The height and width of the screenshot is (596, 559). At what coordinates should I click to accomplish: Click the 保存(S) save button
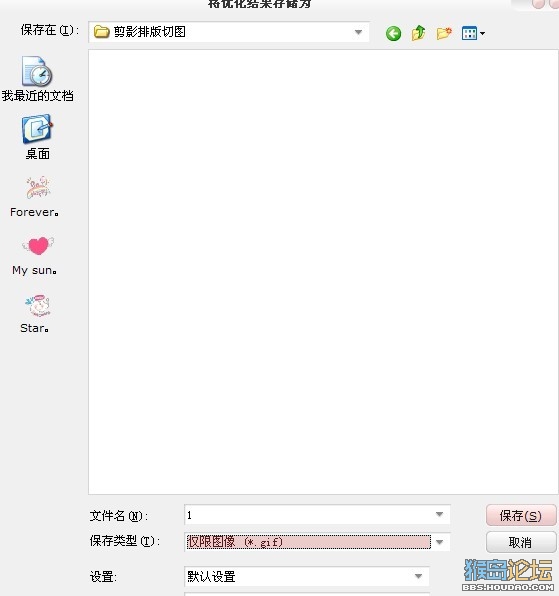tap(521, 516)
